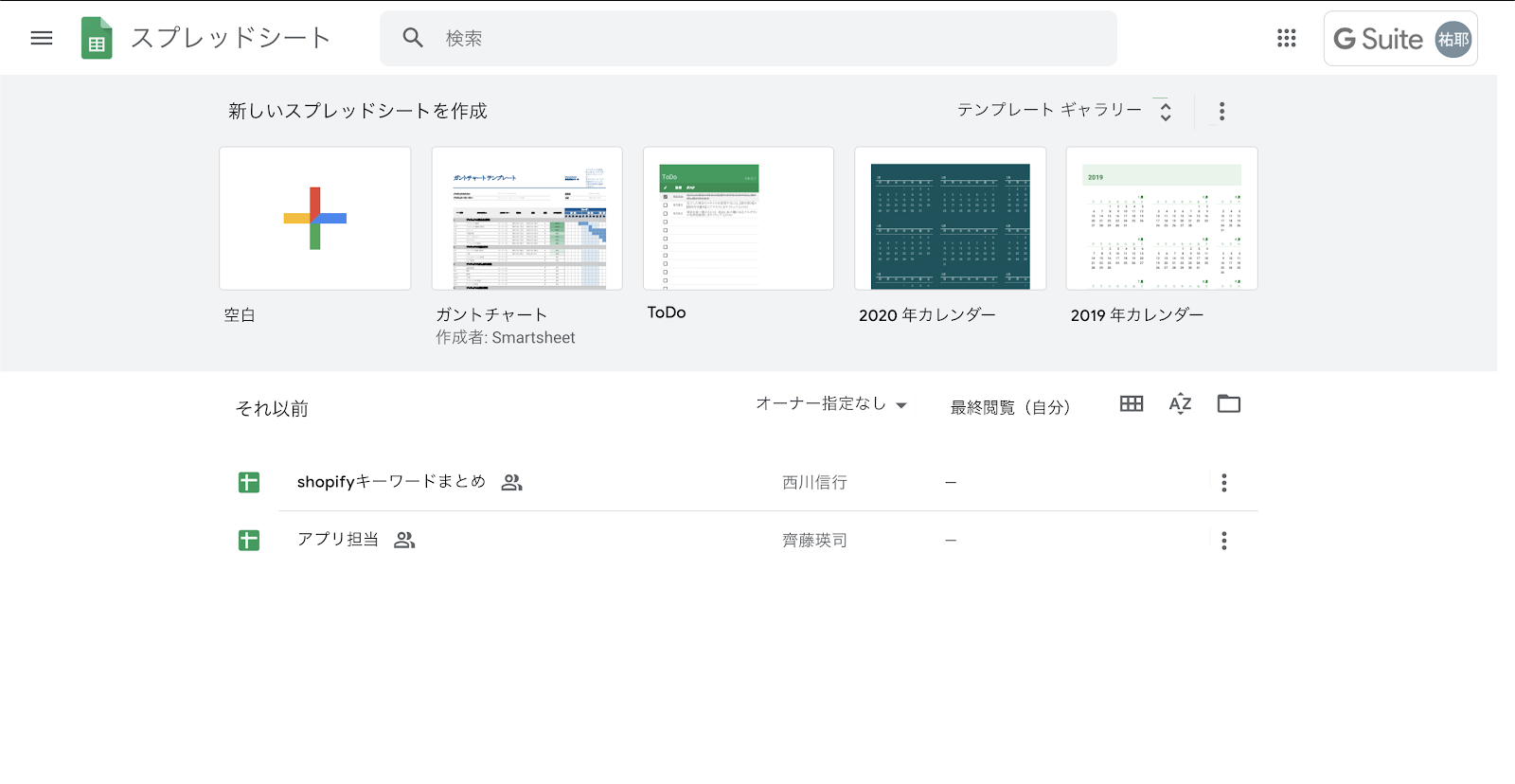This screenshot has width=1515, height=784.
Task: Open the ガントチャート template thumbnail
Action: click(x=527, y=218)
